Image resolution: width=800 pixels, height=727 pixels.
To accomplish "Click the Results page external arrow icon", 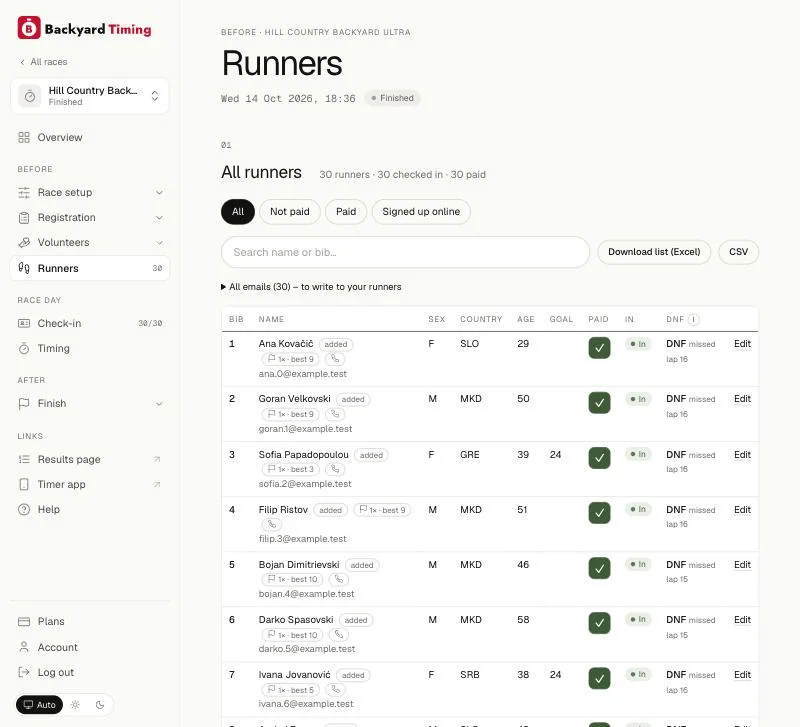I will (x=157, y=459).
